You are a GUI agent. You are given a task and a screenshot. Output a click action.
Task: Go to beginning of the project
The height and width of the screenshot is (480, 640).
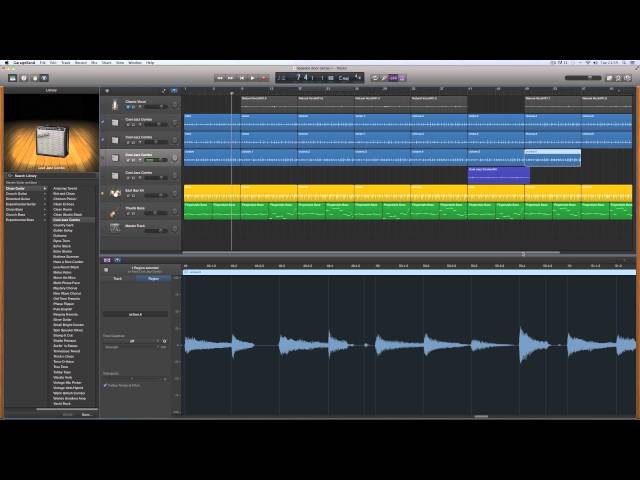(242, 78)
